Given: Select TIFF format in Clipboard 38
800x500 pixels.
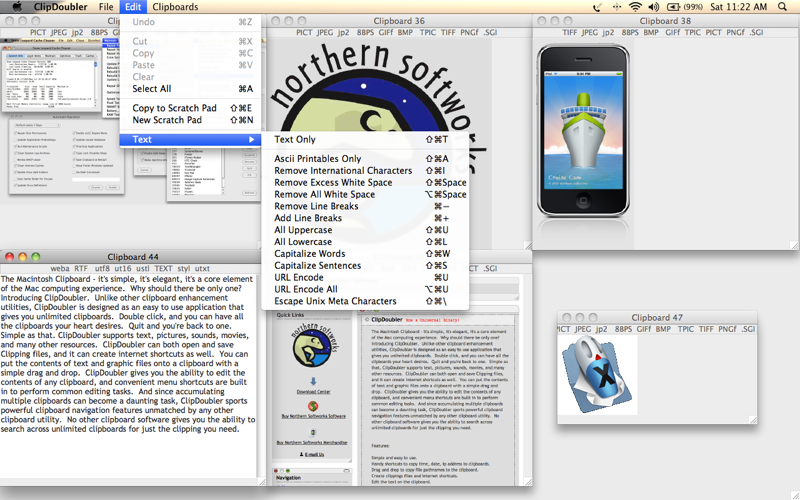Looking at the screenshot, I should point(569,32).
